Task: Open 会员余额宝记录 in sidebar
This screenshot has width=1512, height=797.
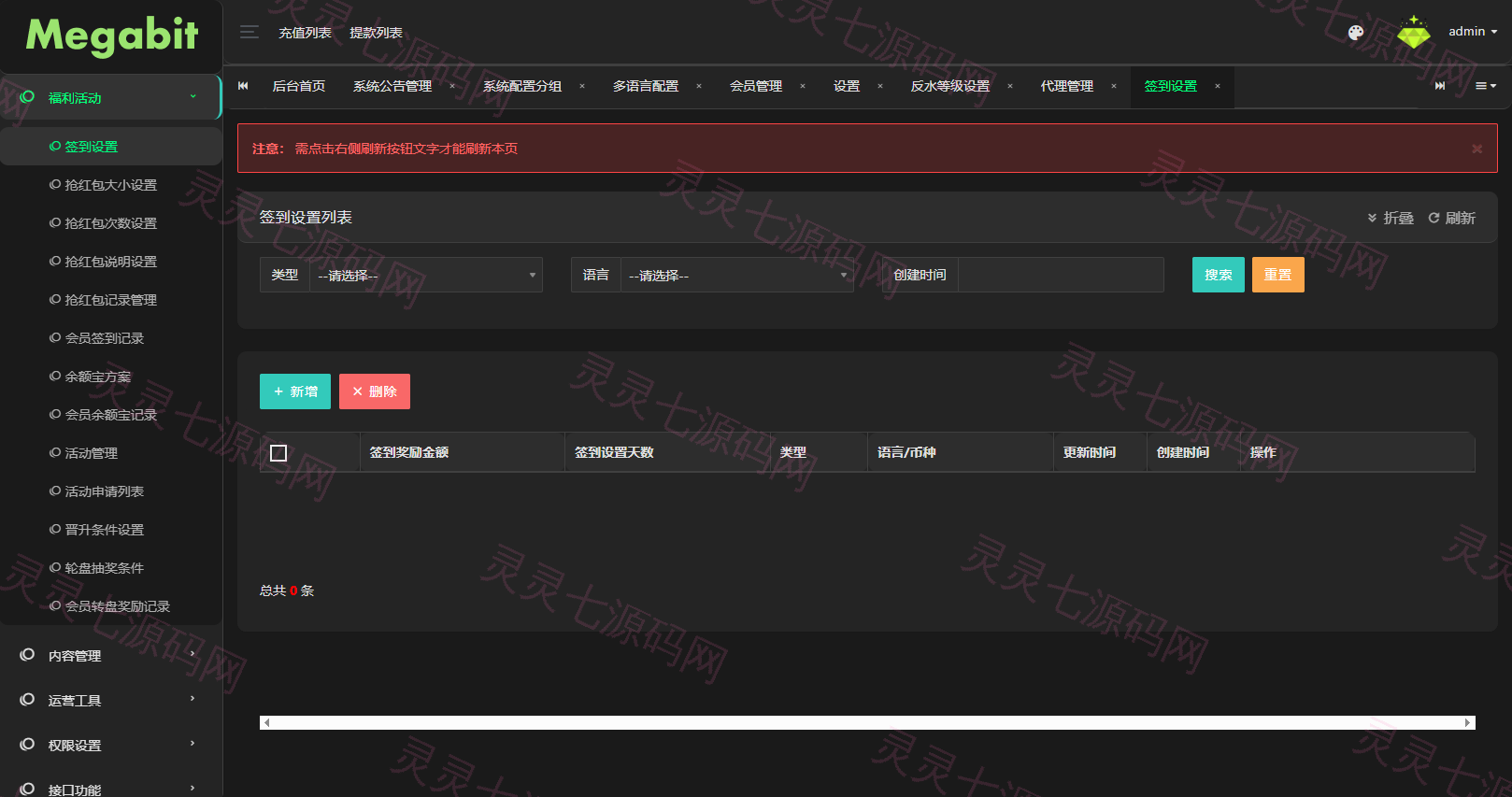Action: [x=111, y=415]
